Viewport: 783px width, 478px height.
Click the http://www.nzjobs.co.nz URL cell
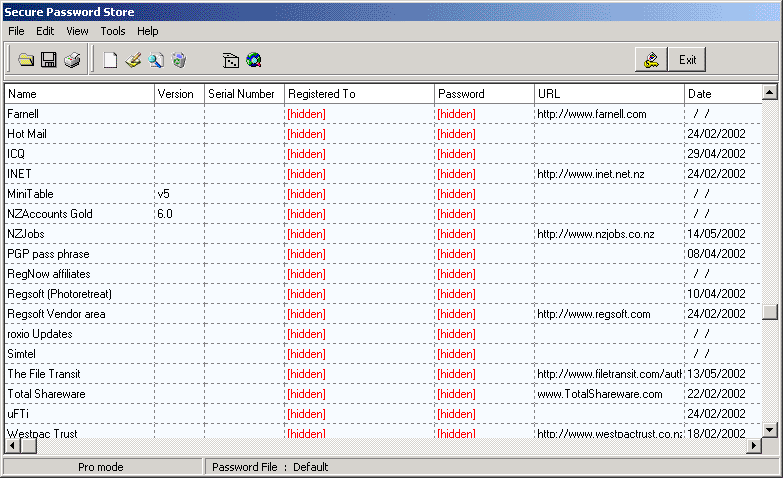(609, 234)
